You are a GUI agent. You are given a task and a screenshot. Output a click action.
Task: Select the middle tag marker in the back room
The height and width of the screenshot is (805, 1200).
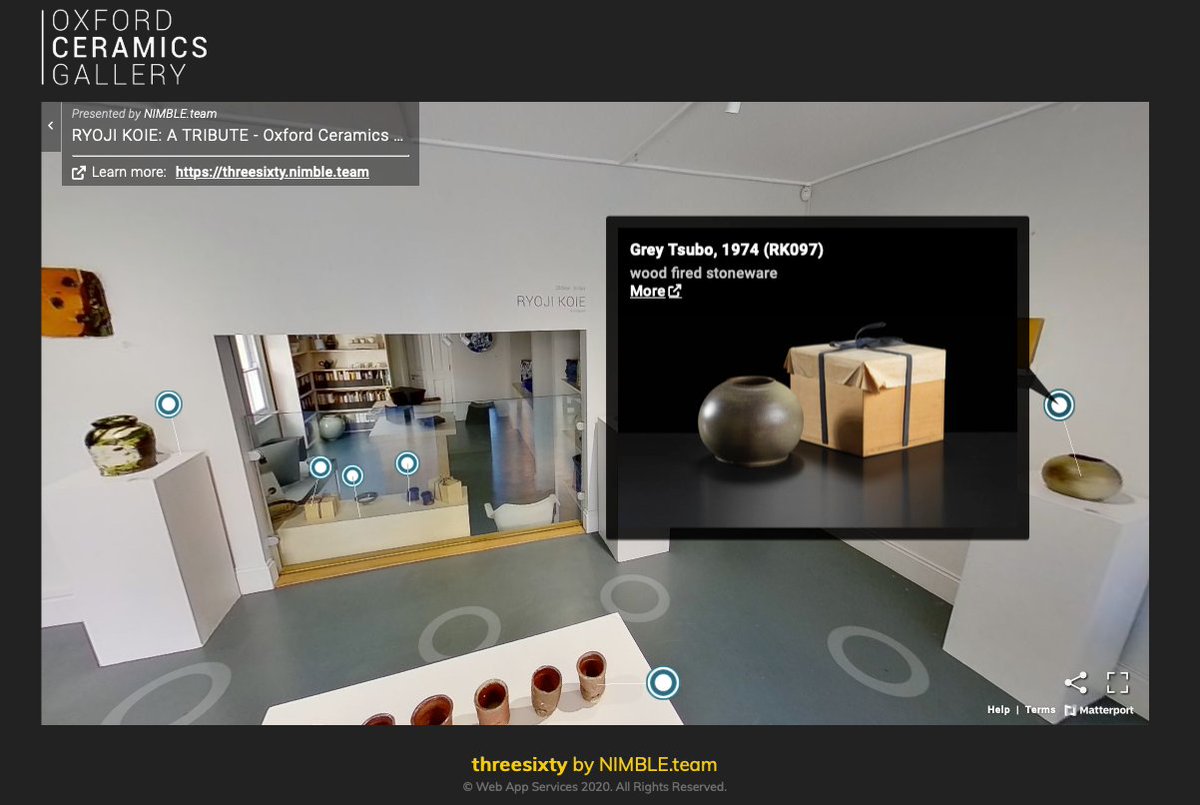click(352, 476)
